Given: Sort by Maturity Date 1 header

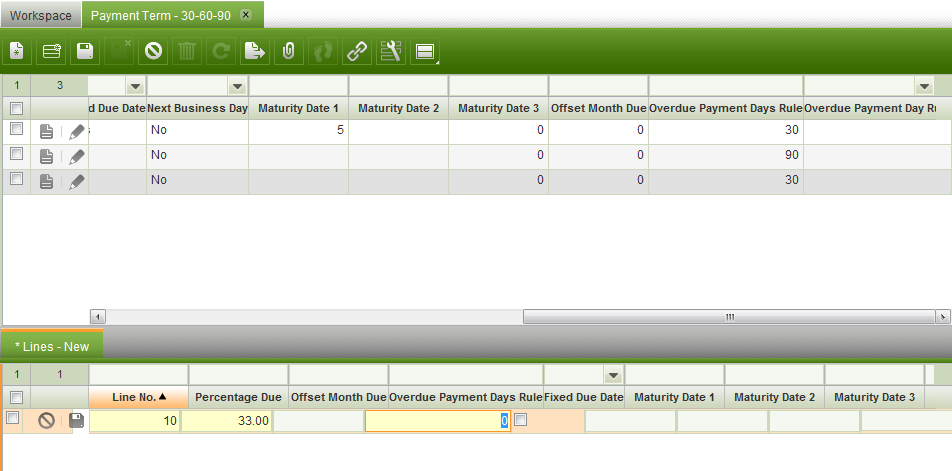Looking at the screenshot, I should pyautogui.click(x=298, y=108).
